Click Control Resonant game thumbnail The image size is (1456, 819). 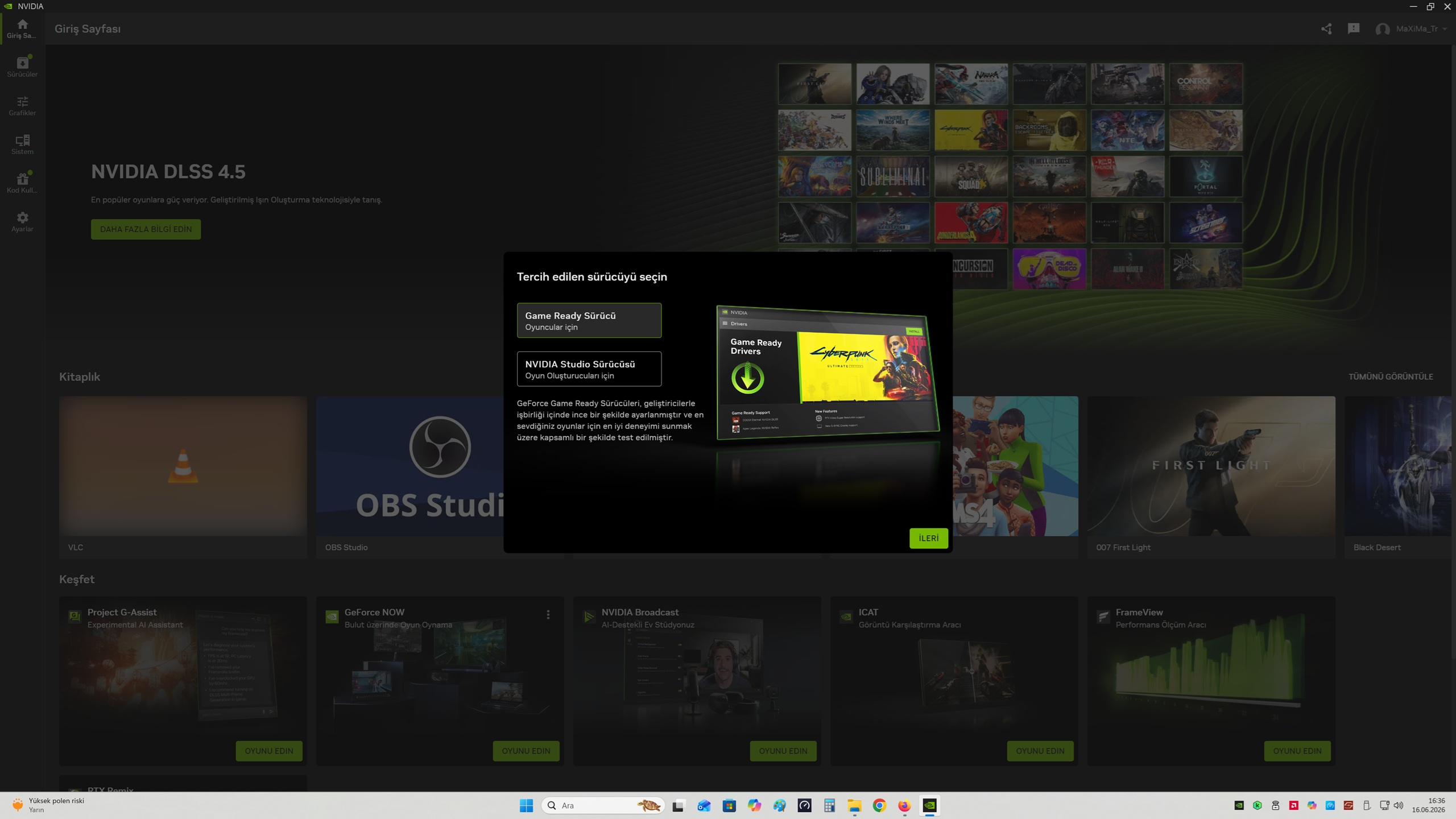pyautogui.click(x=1206, y=84)
